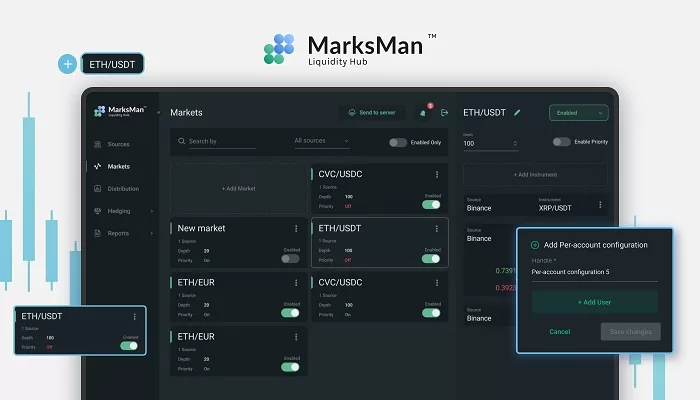Click the + Add Market tile
This screenshot has width=700, height=400.
tap(239, 188)
